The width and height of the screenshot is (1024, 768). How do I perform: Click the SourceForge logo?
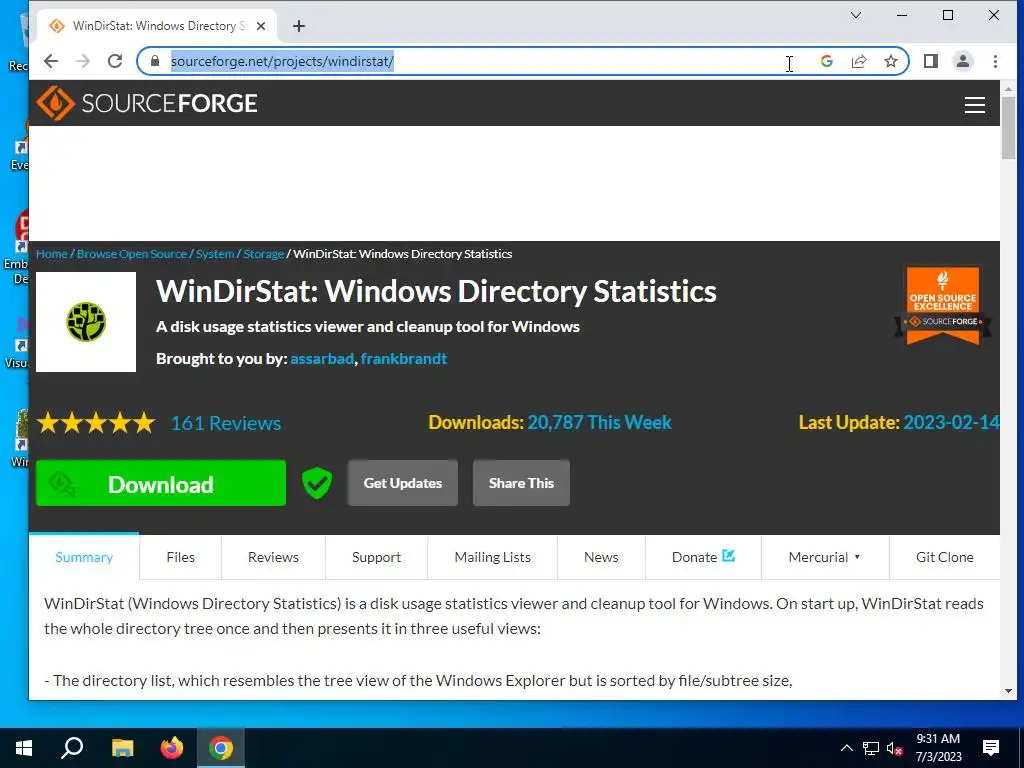147,103
